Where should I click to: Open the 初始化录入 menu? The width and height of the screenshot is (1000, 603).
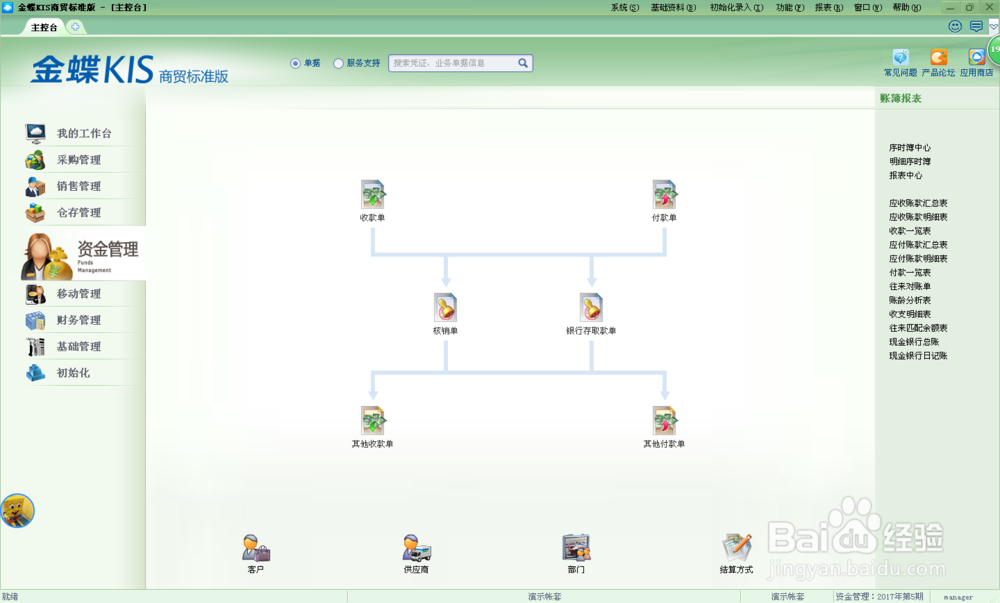[737, 8]
